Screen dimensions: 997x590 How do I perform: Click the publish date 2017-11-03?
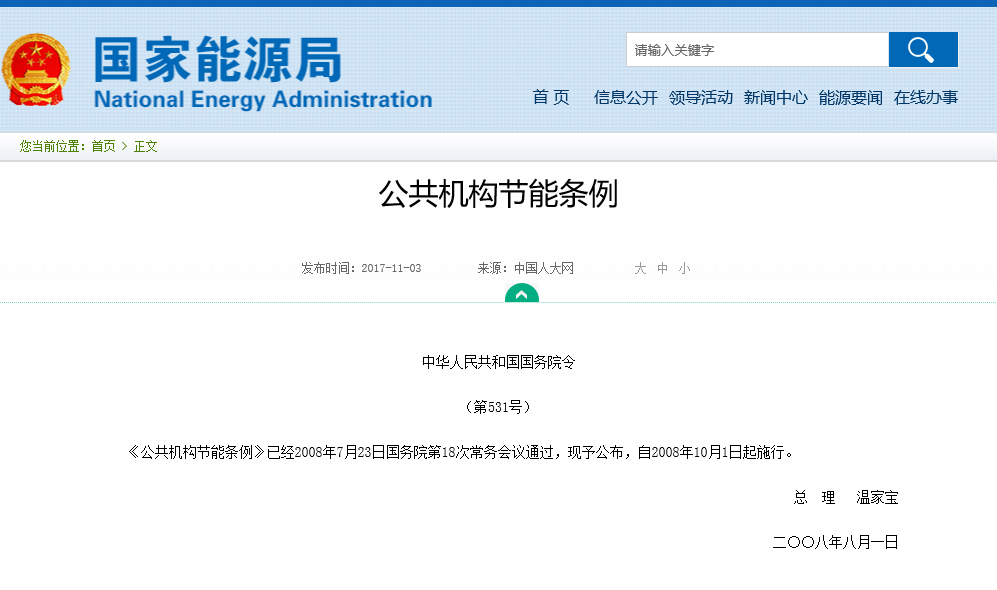pos(391,269)
